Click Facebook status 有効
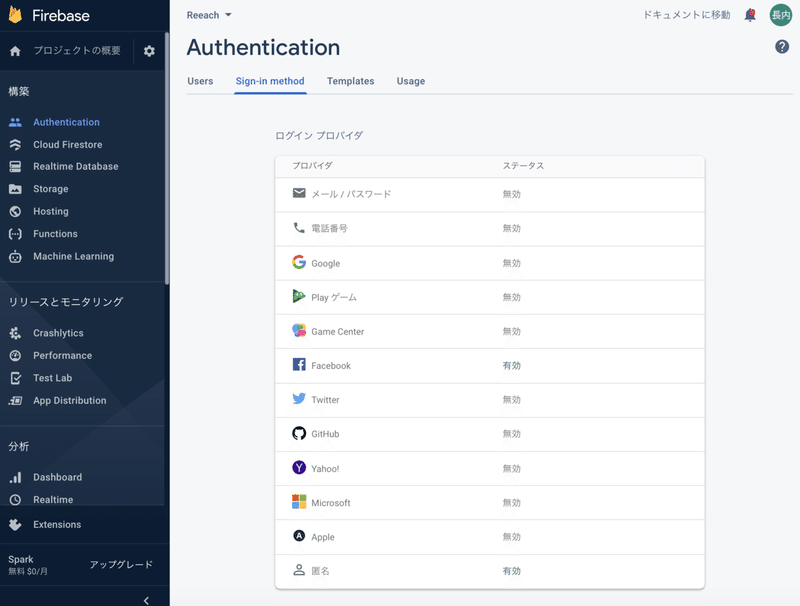 click(512, 365)
